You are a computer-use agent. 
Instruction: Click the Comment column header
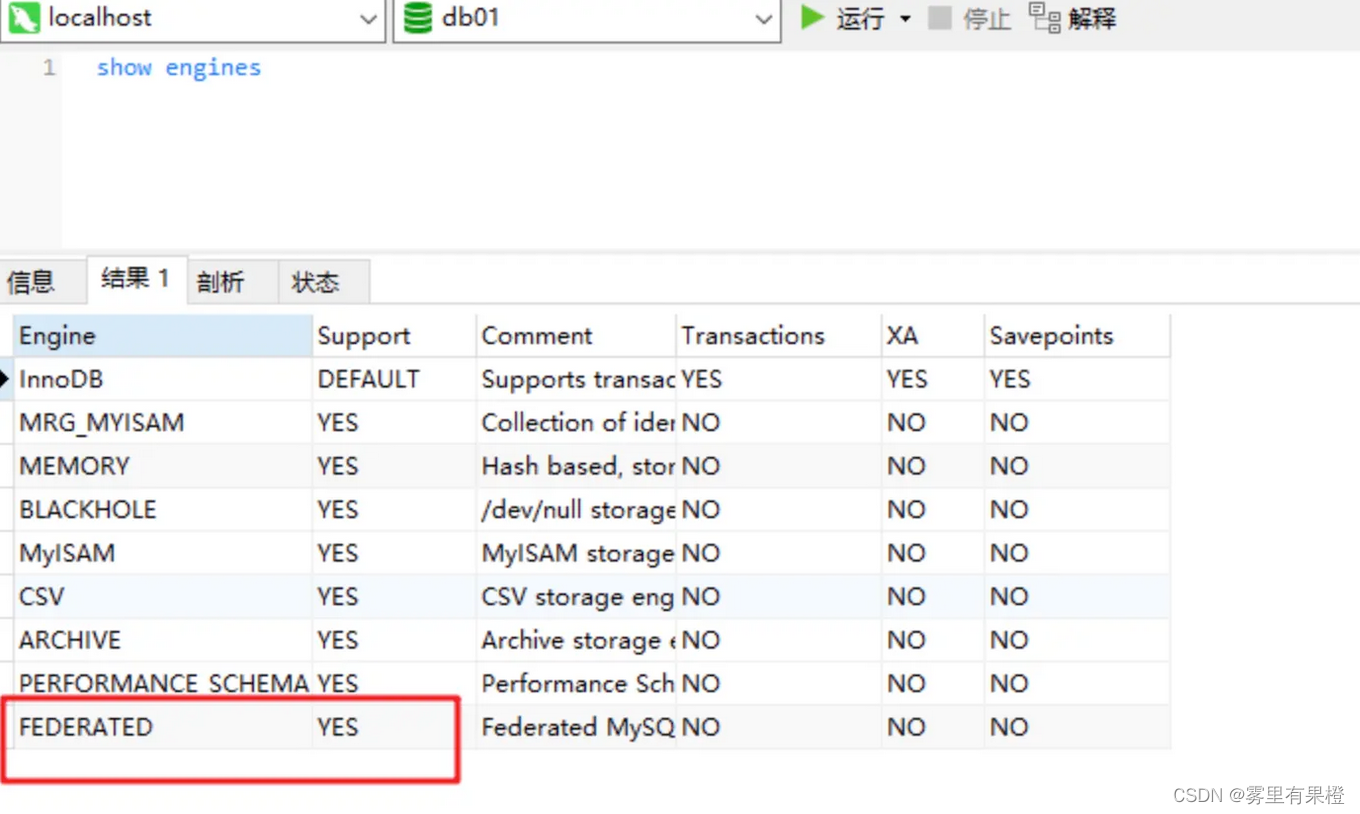tap(577, 336)
